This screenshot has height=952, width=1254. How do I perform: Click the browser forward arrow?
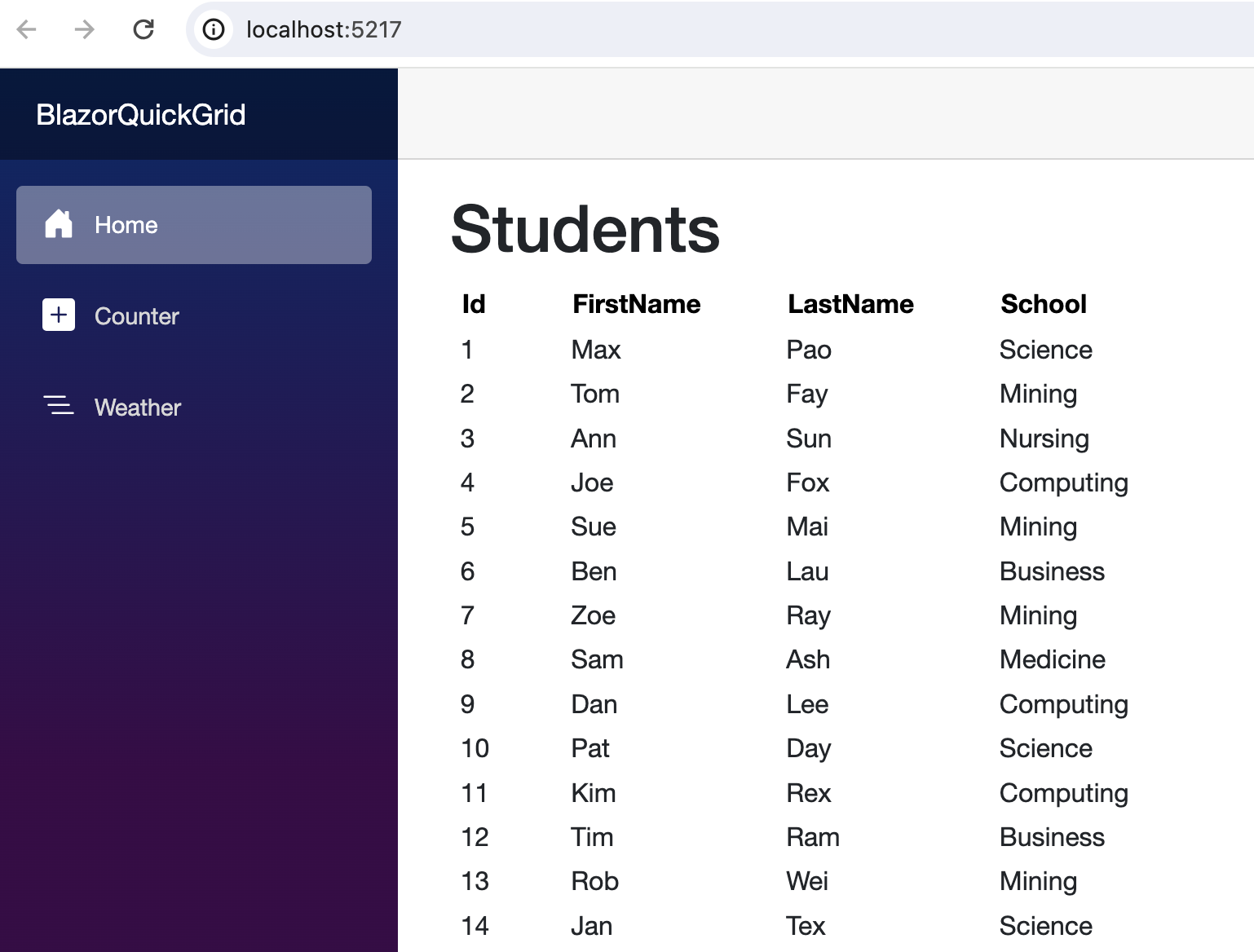pyautogui.click(x=85, y=30)
